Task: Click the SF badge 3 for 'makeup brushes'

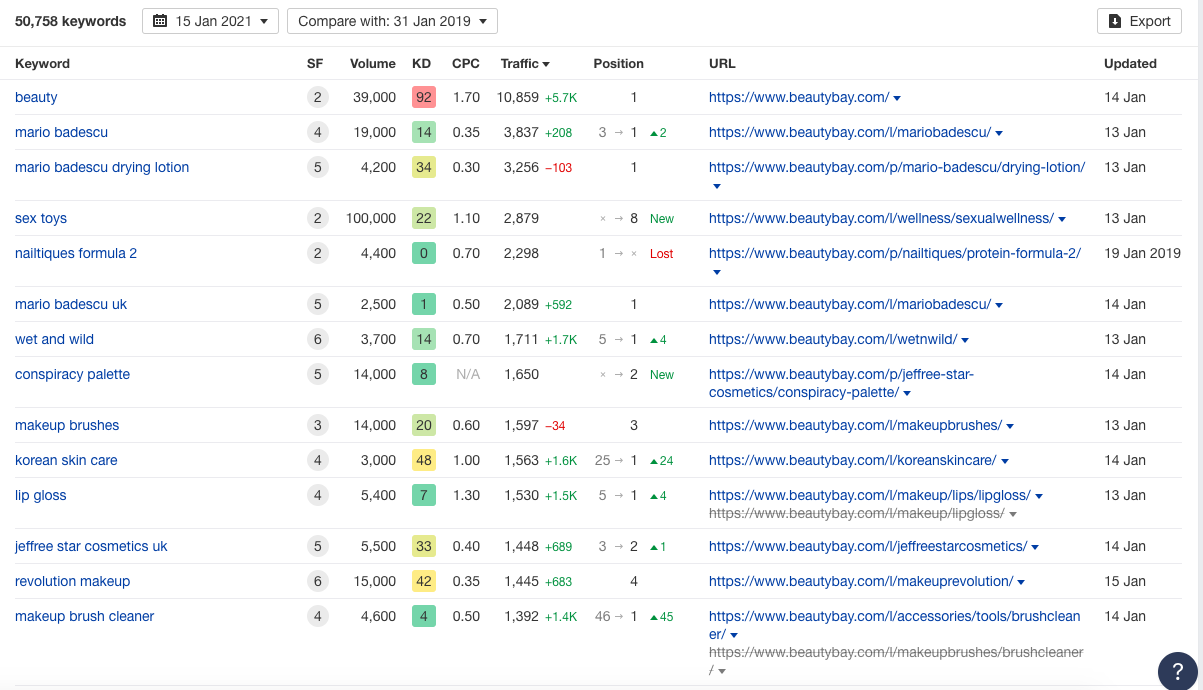Action: 318,425
